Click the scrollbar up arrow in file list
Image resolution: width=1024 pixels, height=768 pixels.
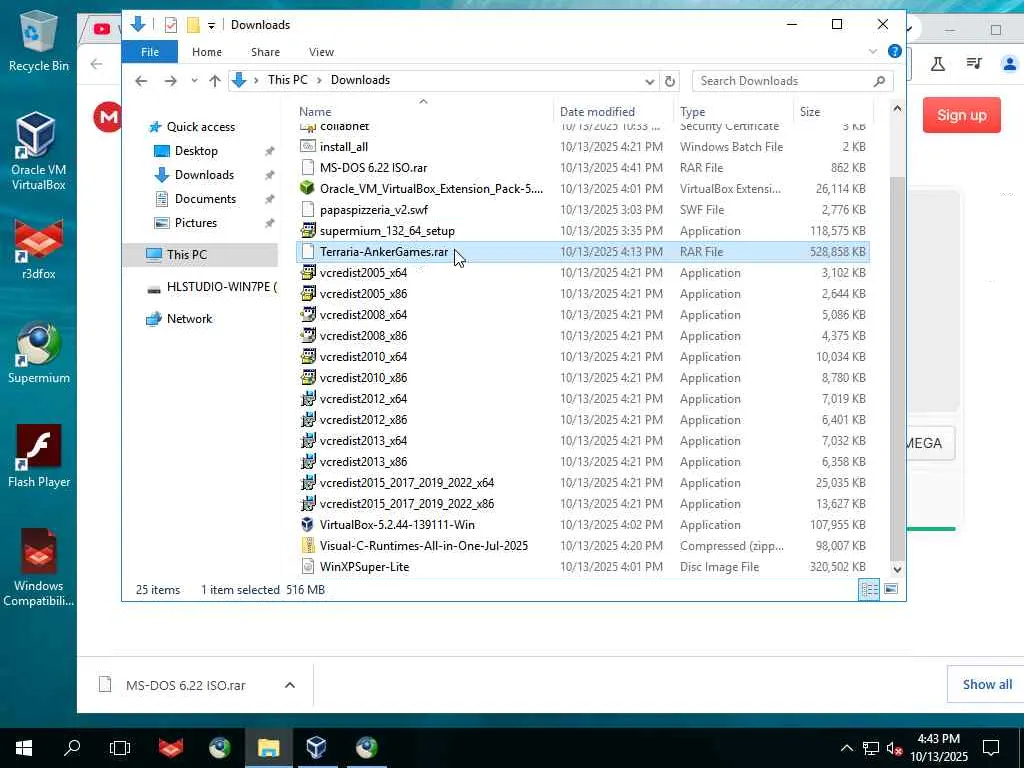coord(897,109)
